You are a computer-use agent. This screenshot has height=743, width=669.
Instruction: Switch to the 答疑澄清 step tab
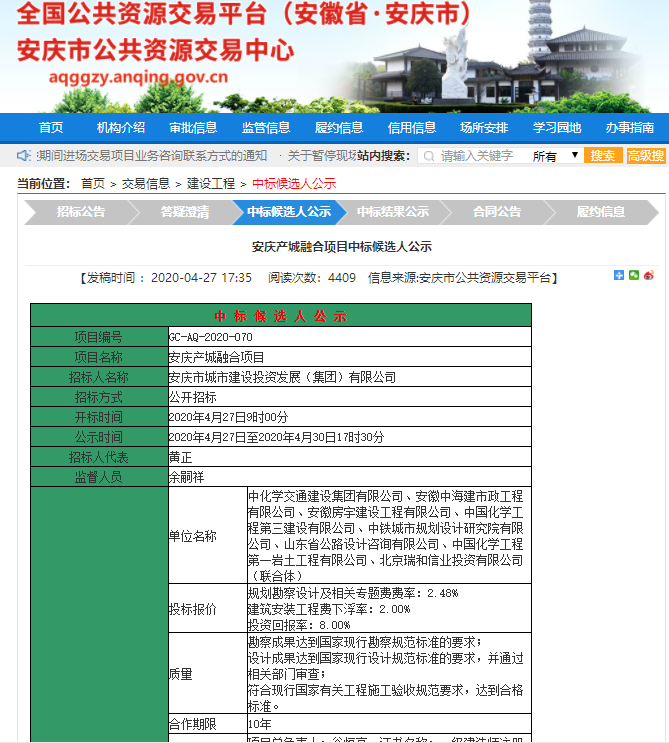(x=185, y=212)
